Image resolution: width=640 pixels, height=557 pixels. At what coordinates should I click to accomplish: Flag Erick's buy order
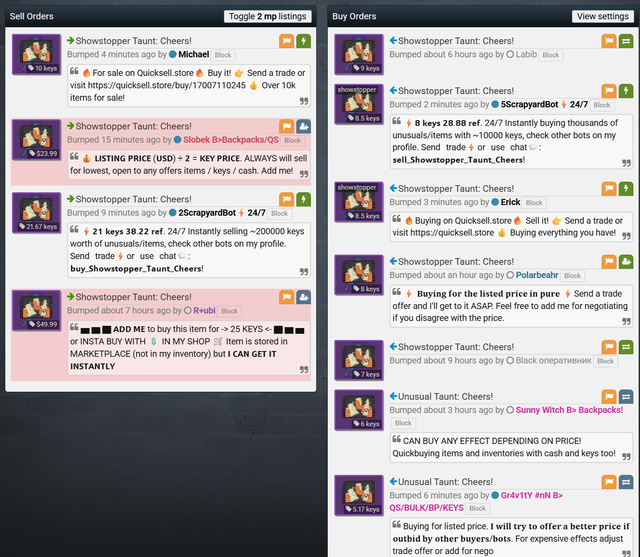(609, 189)
